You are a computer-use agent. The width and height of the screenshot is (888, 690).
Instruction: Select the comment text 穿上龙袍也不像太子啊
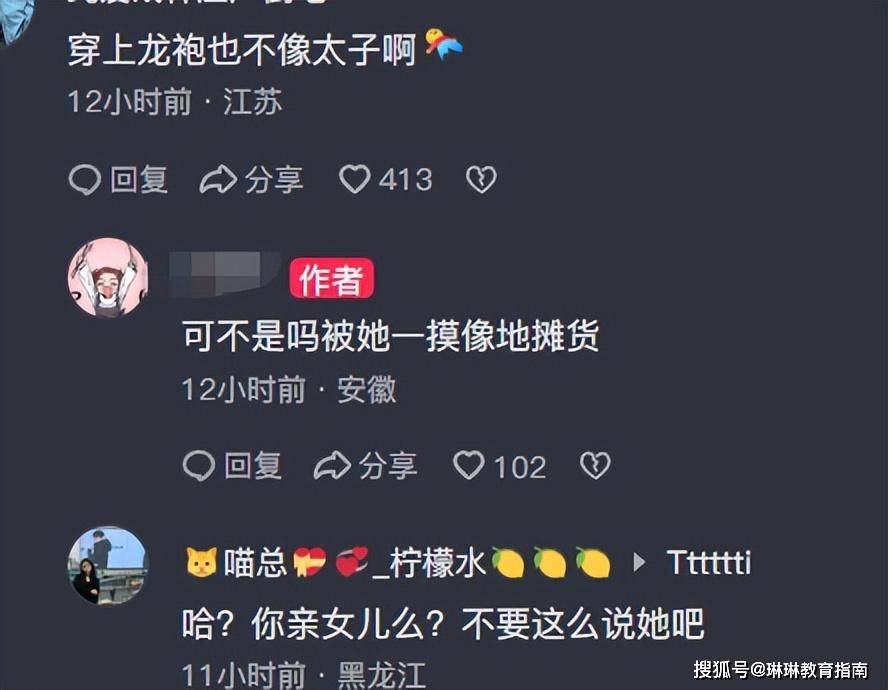tap(242, 50)
